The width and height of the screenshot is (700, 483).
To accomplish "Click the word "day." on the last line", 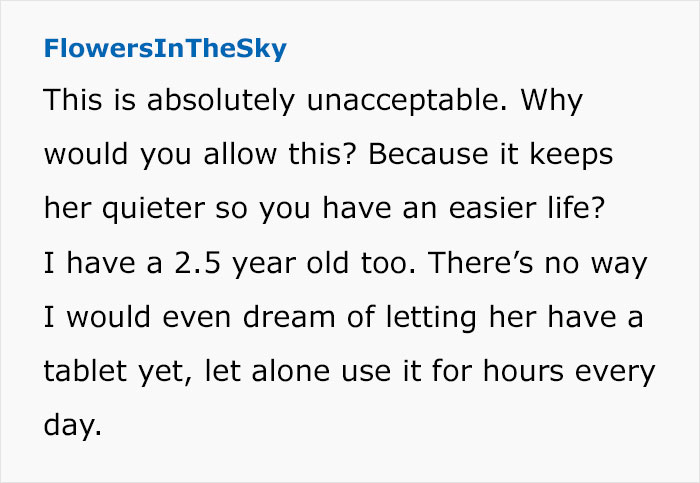I will (73, 426).
